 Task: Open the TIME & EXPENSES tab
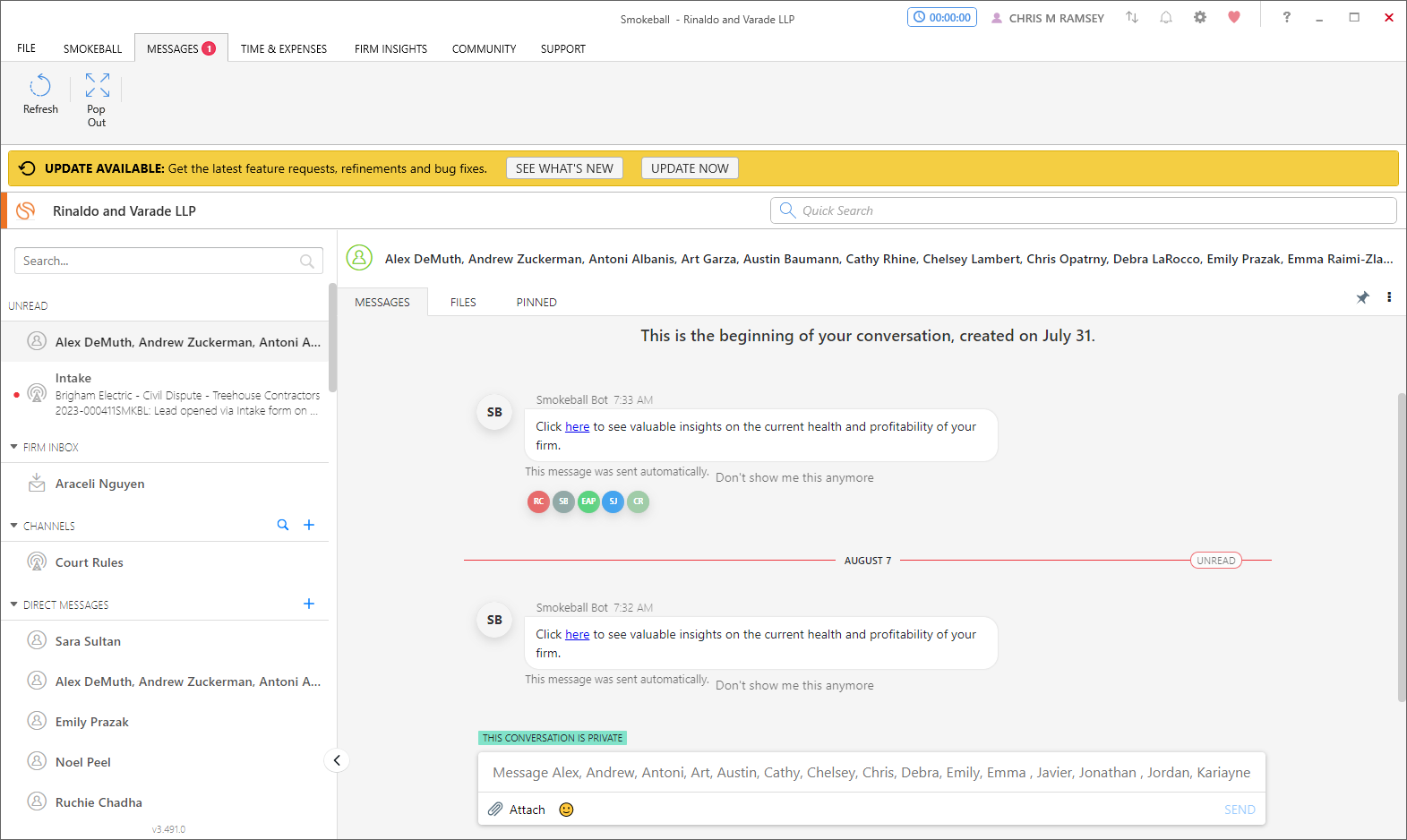(284, 48)
